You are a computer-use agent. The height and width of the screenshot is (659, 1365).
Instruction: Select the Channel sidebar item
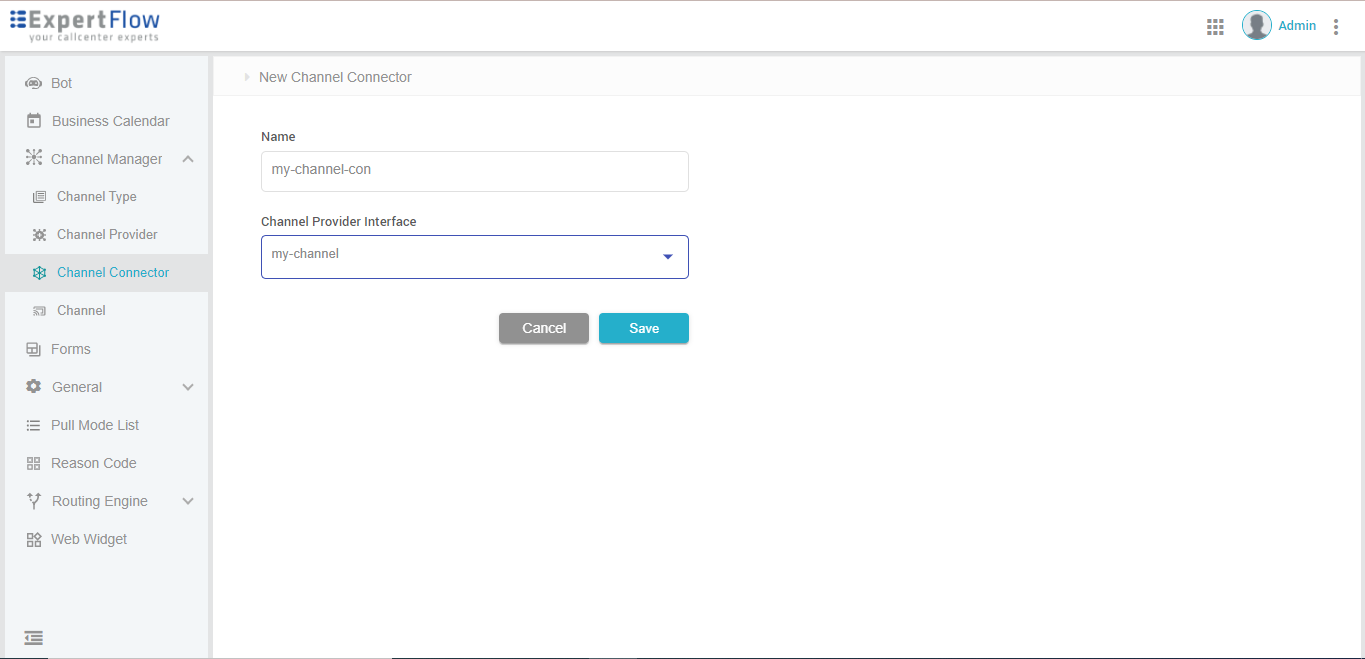81,311
